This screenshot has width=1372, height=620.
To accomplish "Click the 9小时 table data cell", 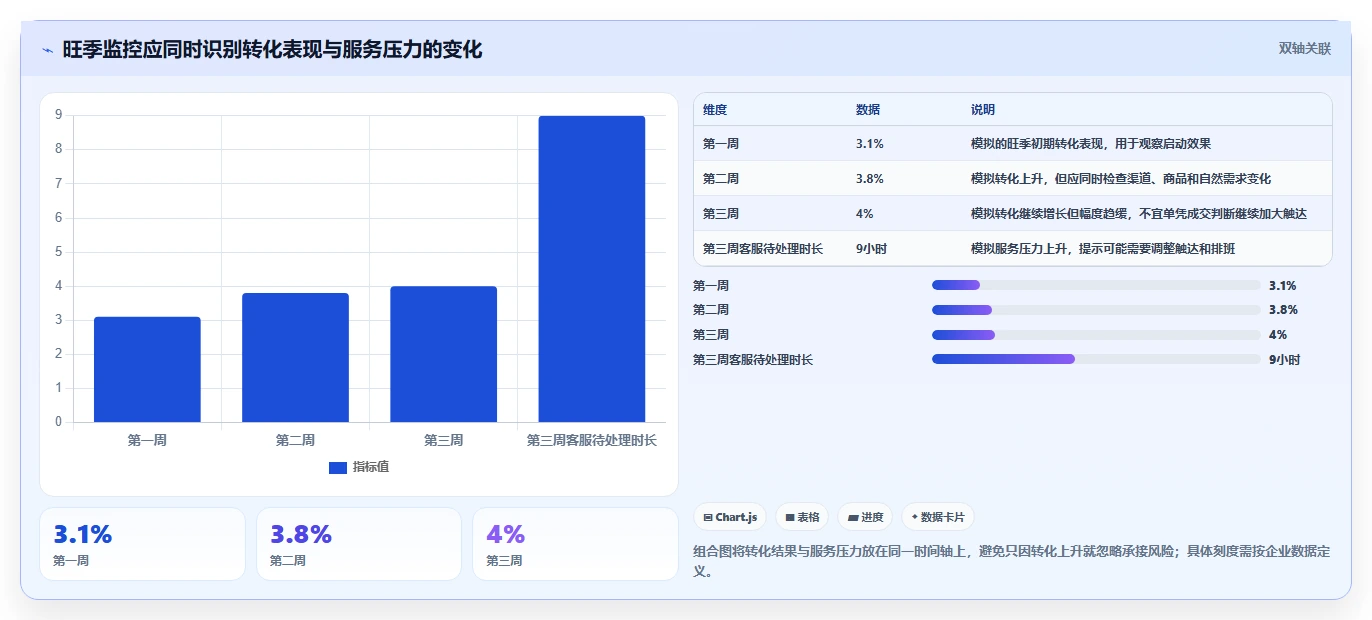I will (x=871, y=249).
